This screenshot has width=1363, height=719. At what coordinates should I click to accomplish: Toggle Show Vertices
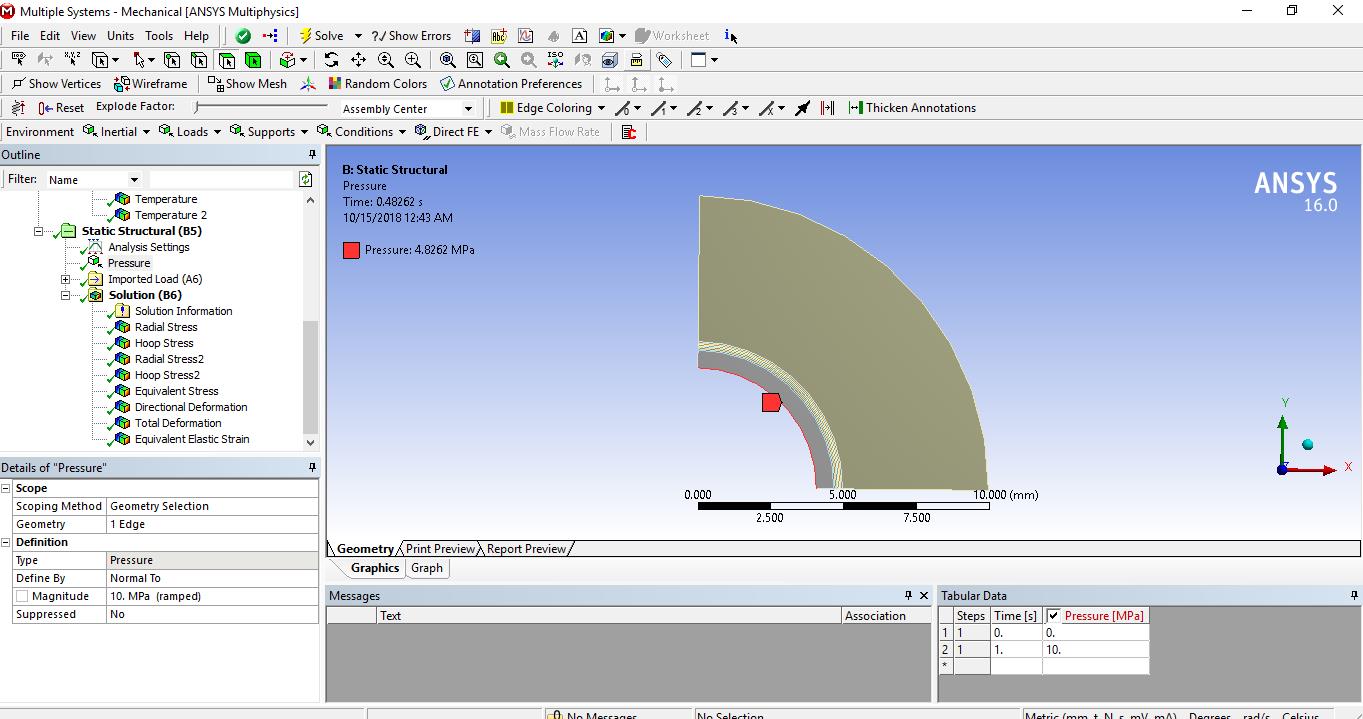tap(56, 84)
